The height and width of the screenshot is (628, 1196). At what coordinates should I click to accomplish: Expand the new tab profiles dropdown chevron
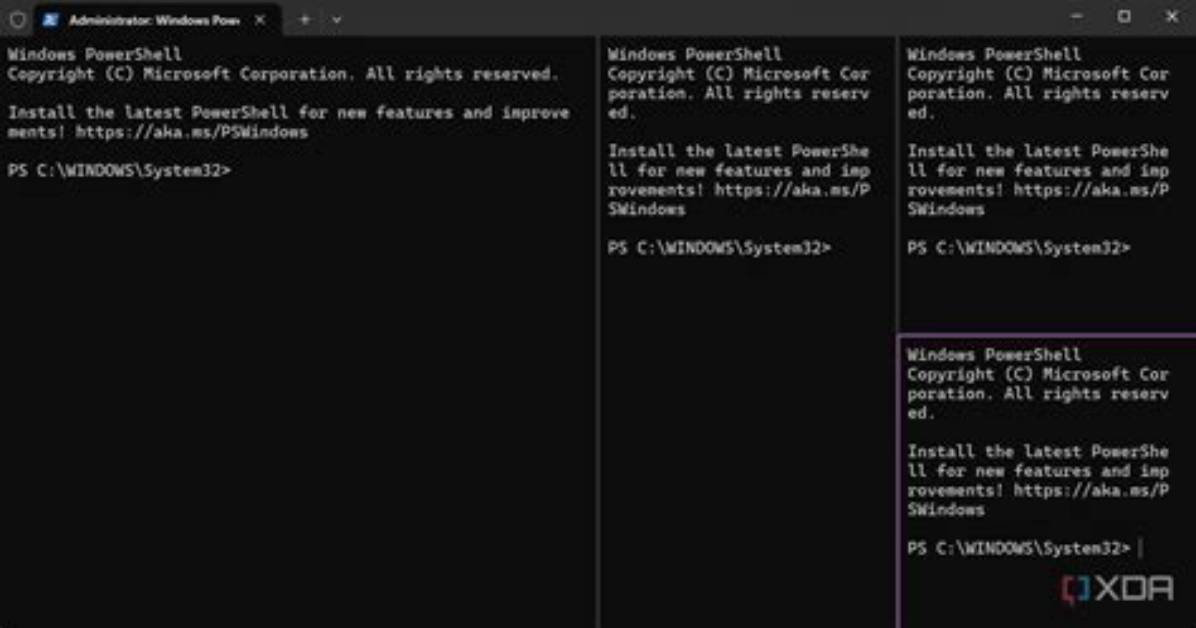pyautogui.click(x=336, y=20)
